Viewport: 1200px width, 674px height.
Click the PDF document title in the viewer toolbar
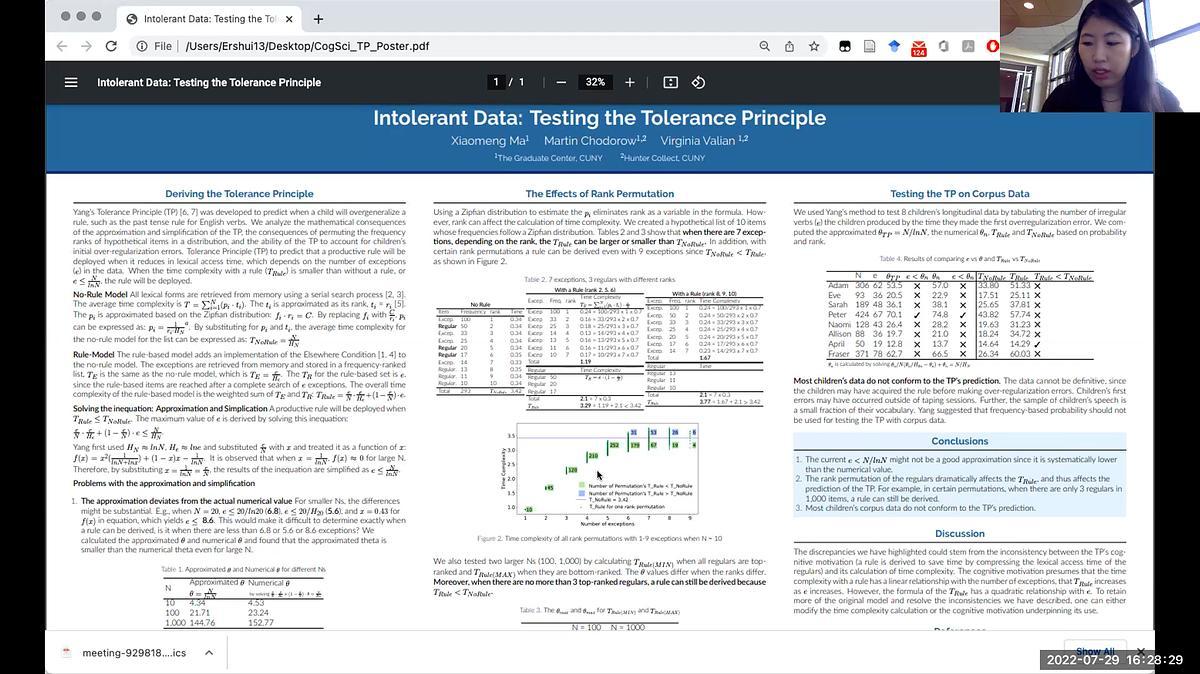209,82
